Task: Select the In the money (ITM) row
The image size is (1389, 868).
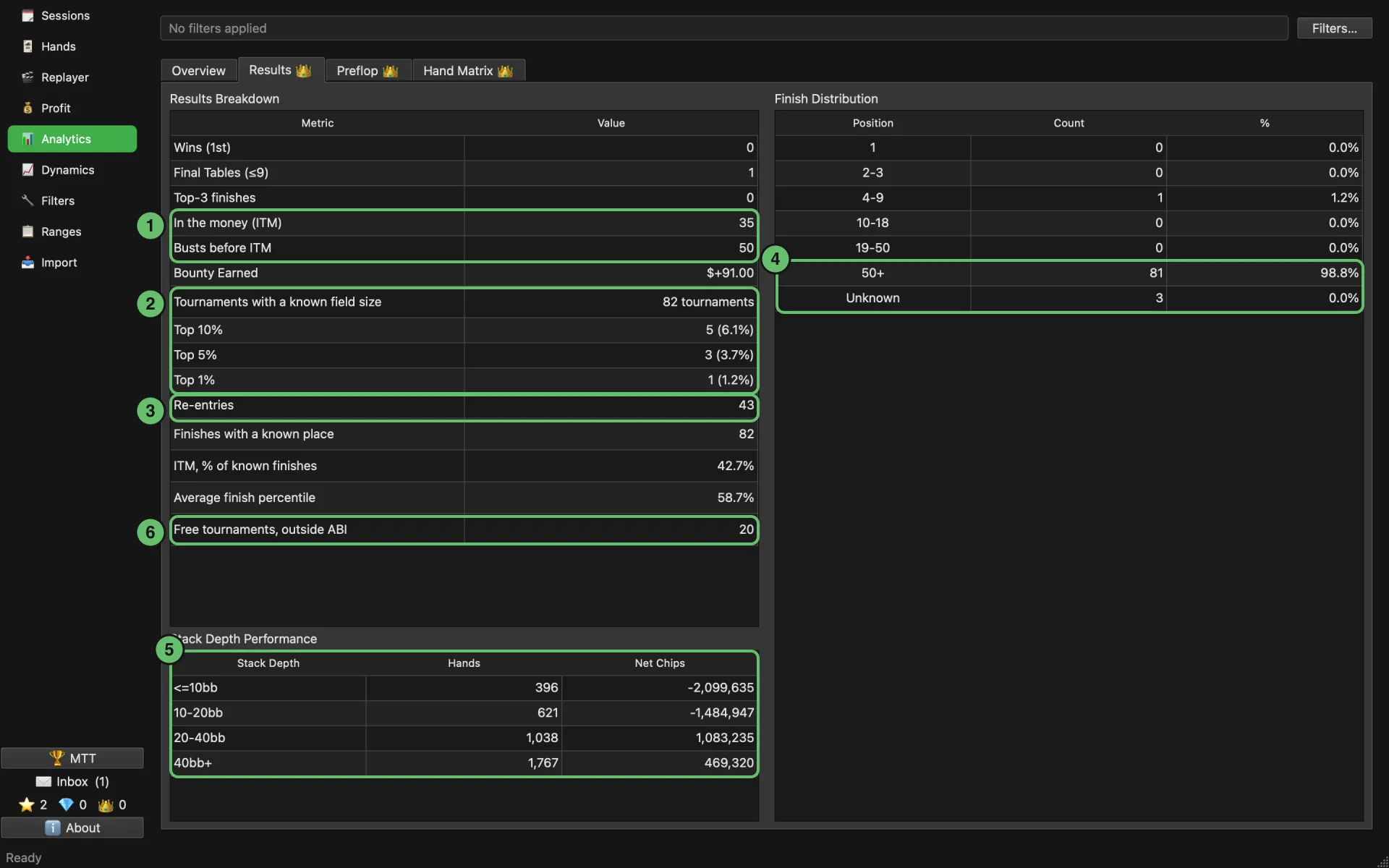Action: pos(464,223)
